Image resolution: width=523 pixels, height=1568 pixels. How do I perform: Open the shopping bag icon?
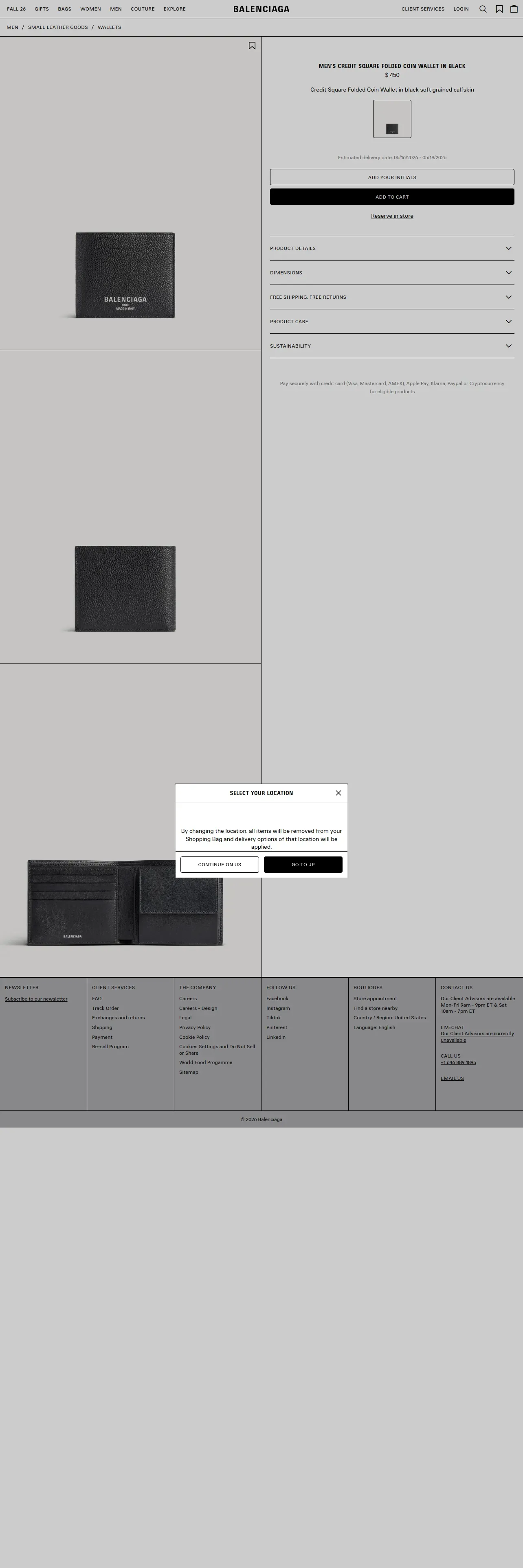pos(514,9)
